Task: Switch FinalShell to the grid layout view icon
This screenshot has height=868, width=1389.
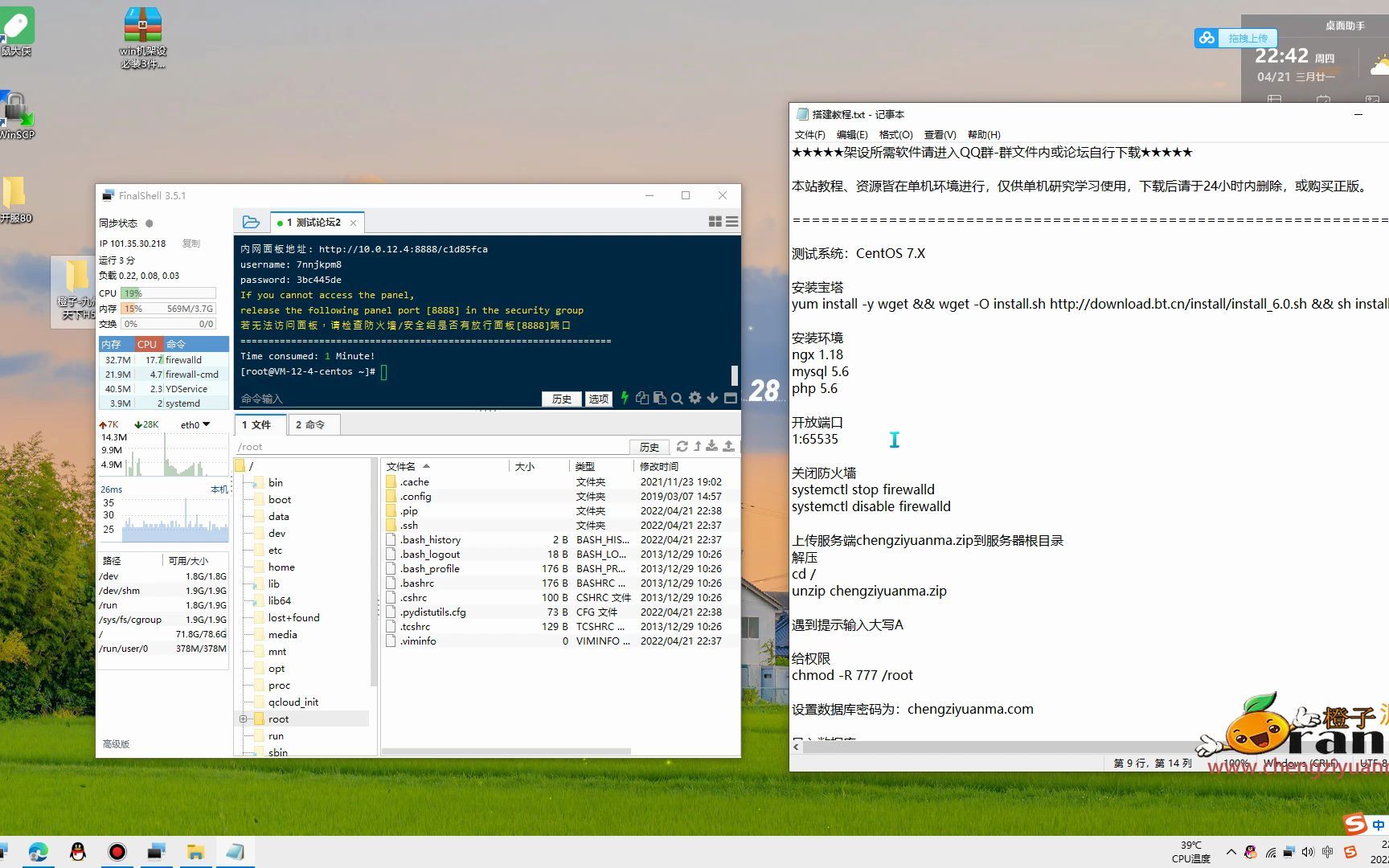Action: [715, 222]
